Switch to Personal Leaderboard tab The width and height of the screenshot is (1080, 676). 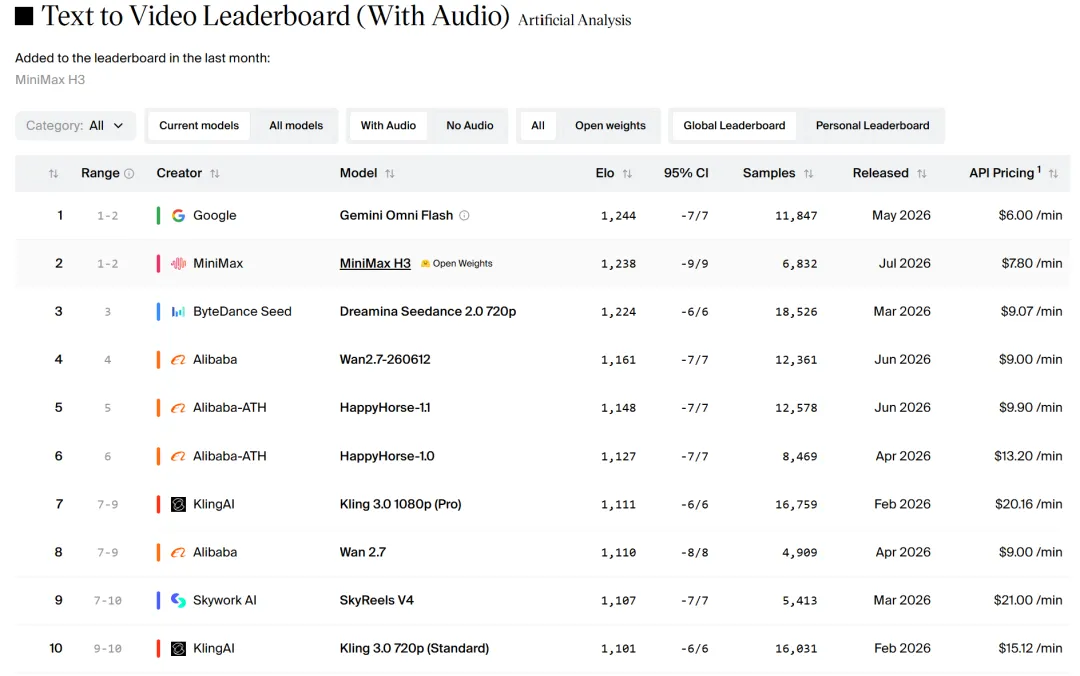[x=872, y=125]
